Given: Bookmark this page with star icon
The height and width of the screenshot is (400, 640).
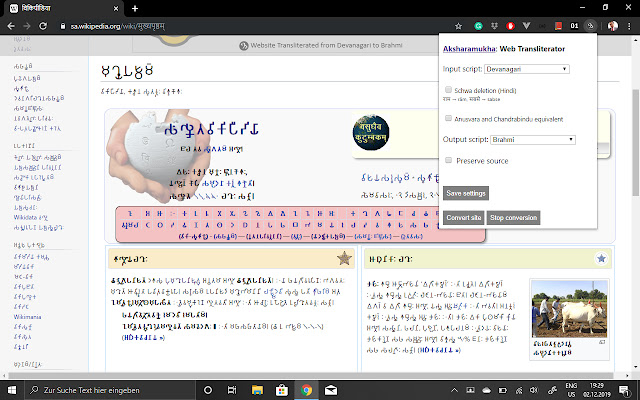Looking at the screenshot, I should (458, 26).
